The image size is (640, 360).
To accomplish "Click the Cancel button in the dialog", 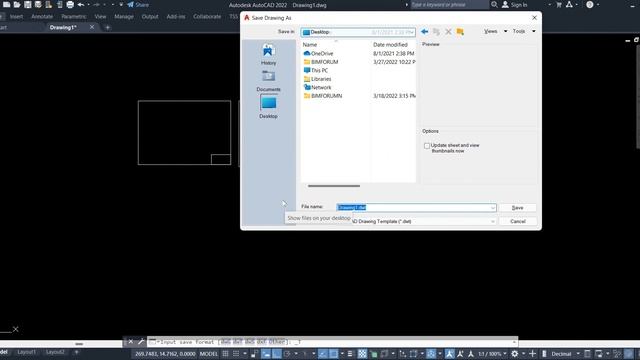I will pos(518,221).
